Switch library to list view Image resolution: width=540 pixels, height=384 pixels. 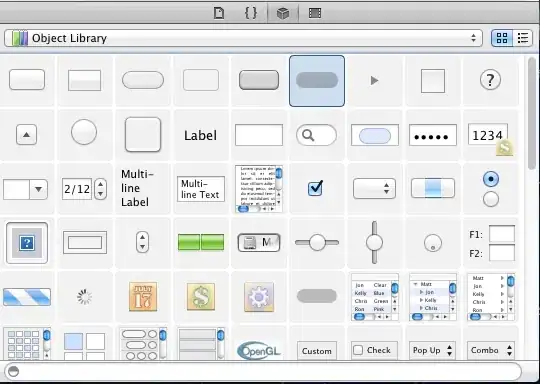coord(523,38)
